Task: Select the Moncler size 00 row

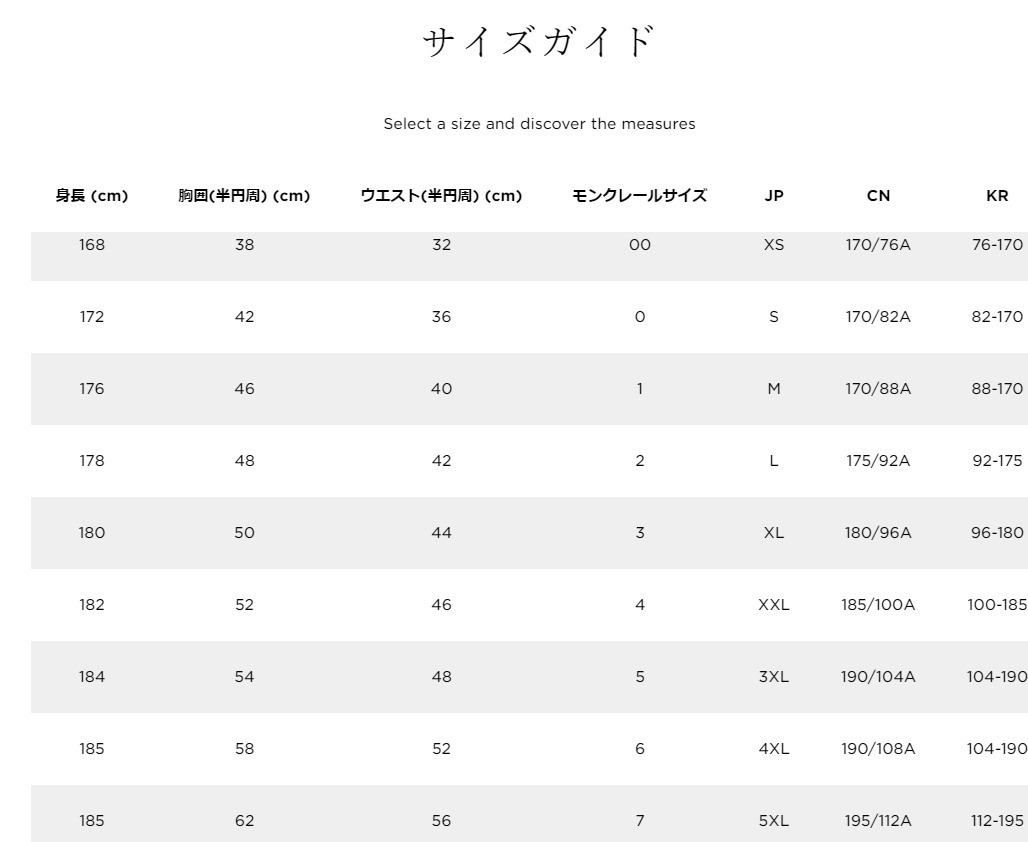Action: point(639,245)
